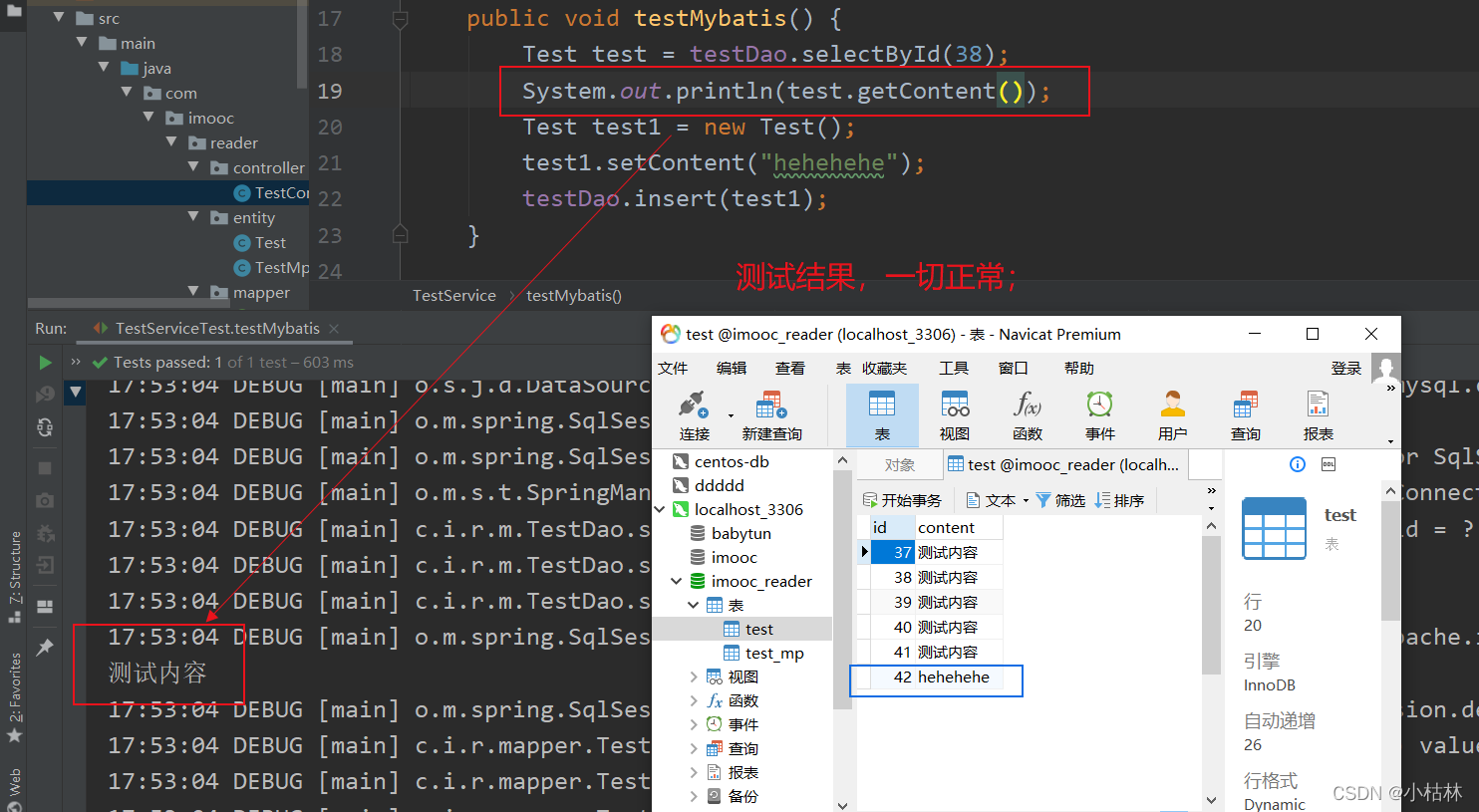The image size is (1479, 812).
Task: Click the camera Dump Threads icon
Action: 45,500
